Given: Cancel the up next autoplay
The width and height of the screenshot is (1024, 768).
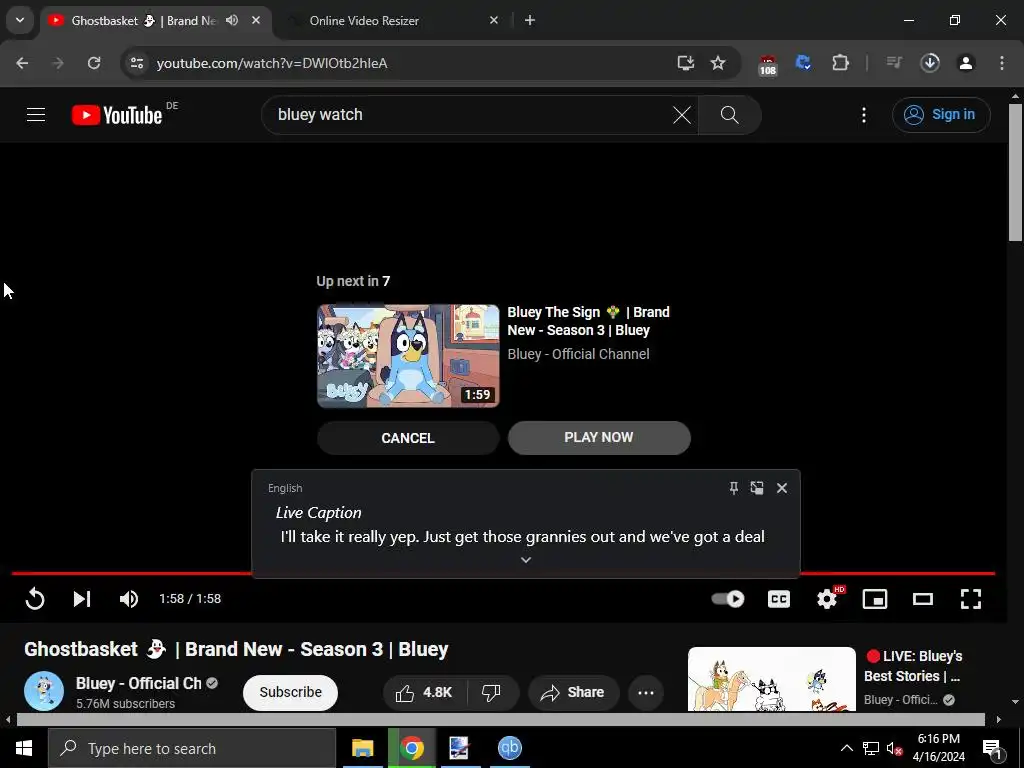Looking at the screenshot, I should (x=408, y=438).
